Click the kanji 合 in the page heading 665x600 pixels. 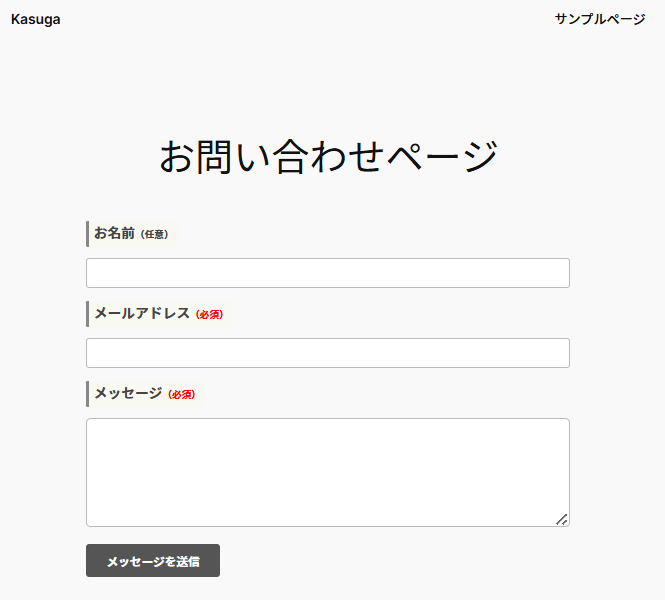291,157
